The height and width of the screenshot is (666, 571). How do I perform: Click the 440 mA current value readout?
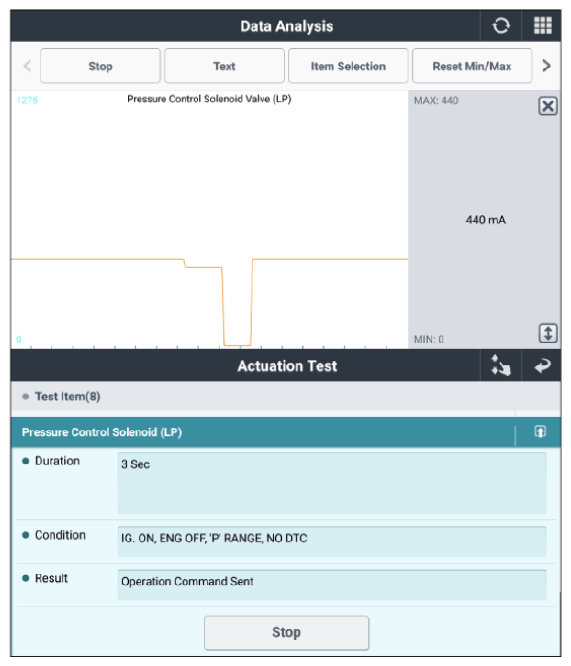click(x=486, y=220)
